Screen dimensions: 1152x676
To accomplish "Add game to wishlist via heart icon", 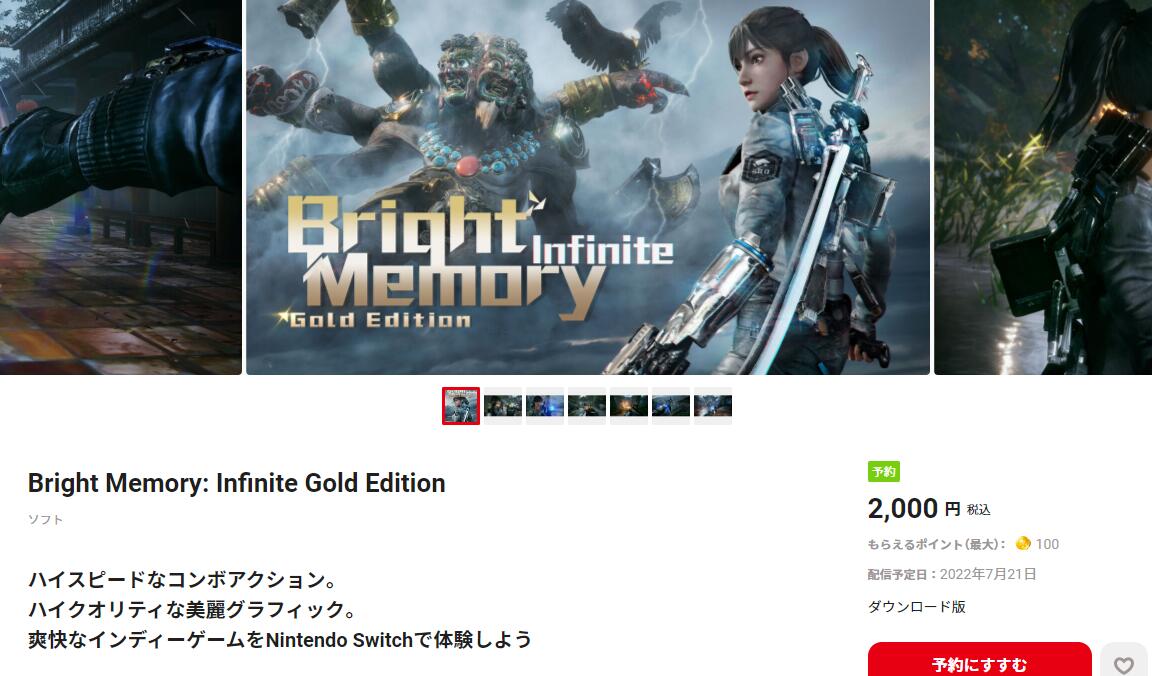I will tap(1125, 661).
